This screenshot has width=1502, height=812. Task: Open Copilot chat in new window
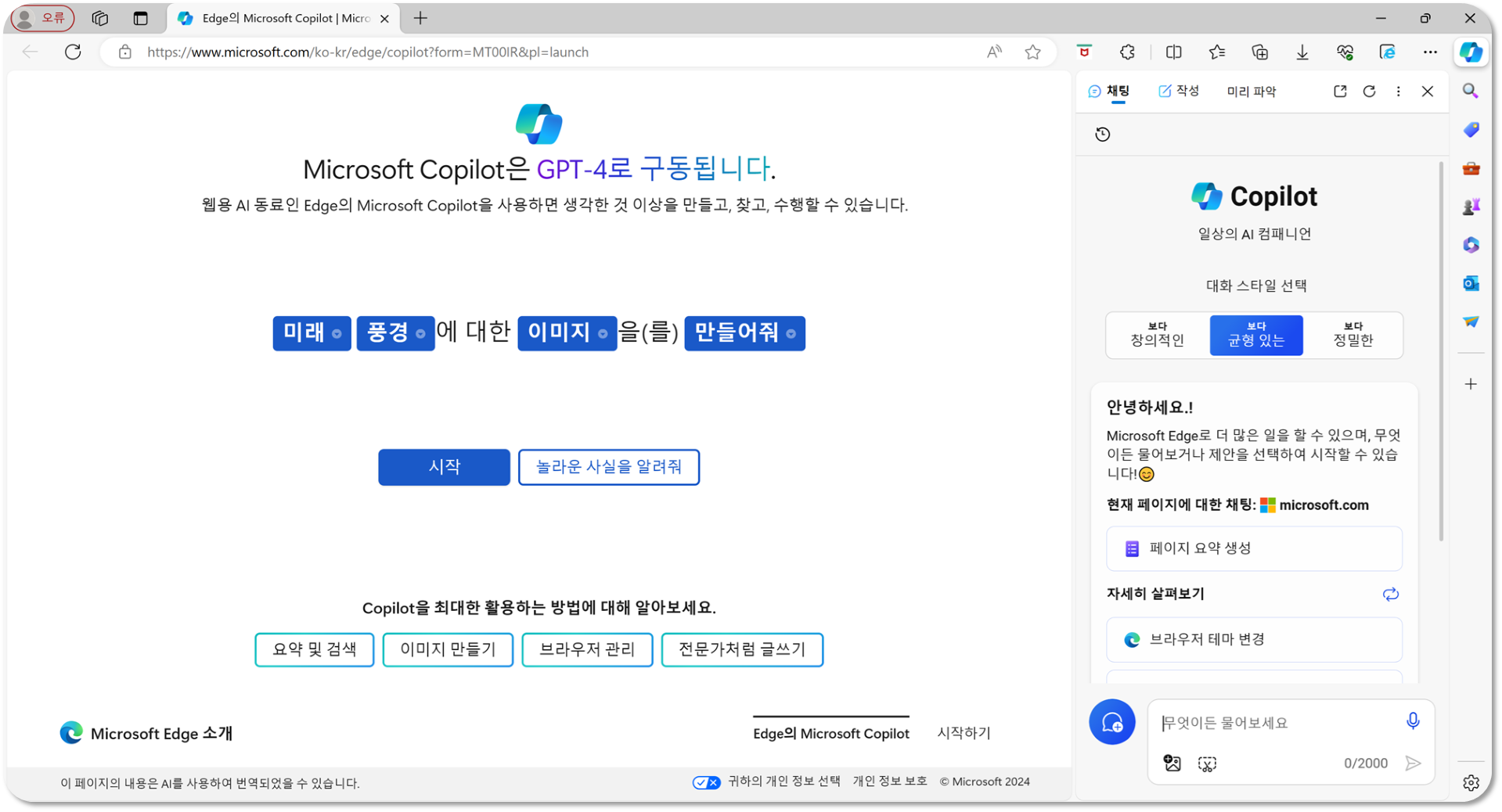click(x=1340, y=92)
